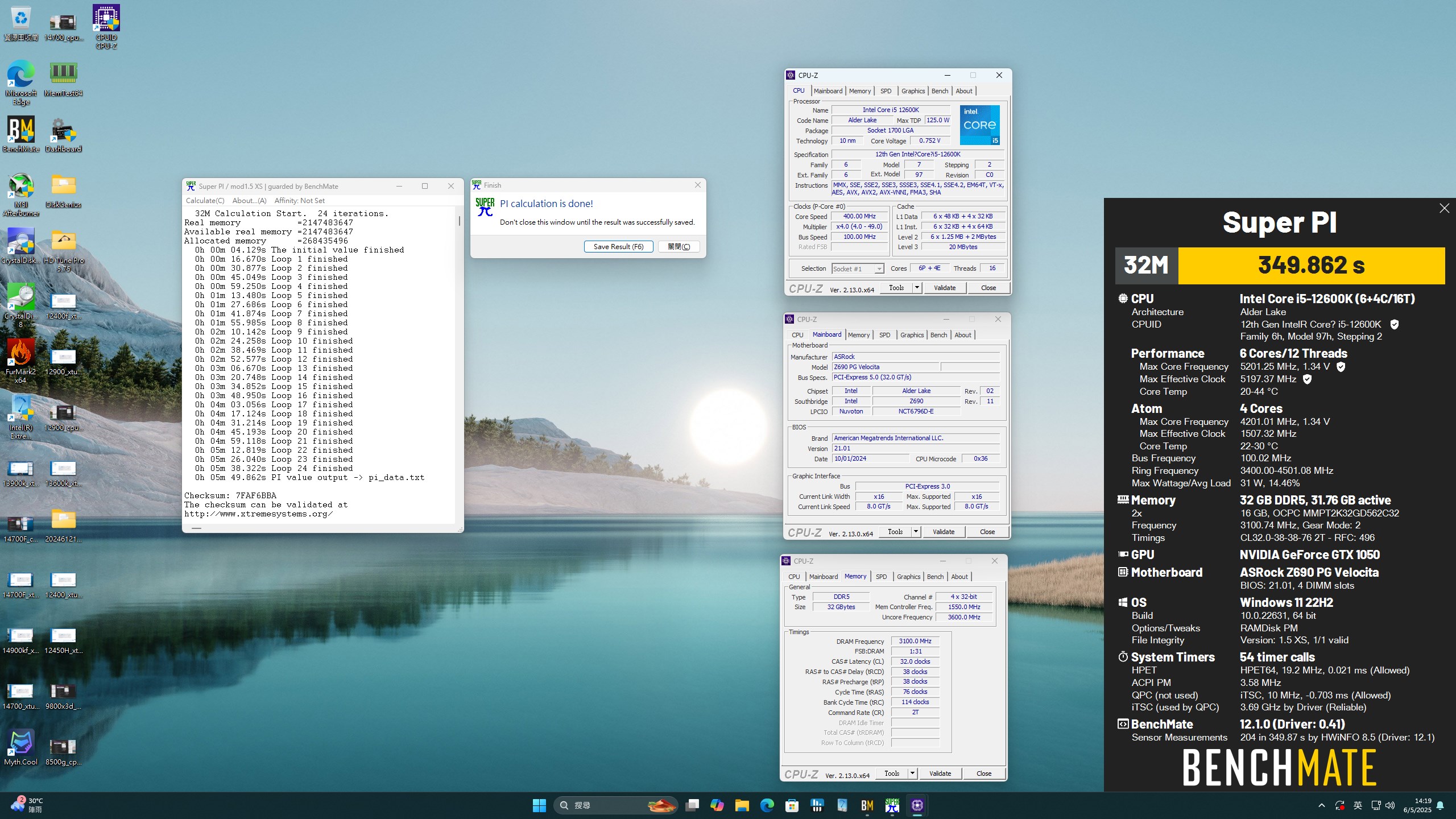Open the Intel(R) Extreme desktop shortcut
The image size is (1456, 819).
[x=21, y=417]
